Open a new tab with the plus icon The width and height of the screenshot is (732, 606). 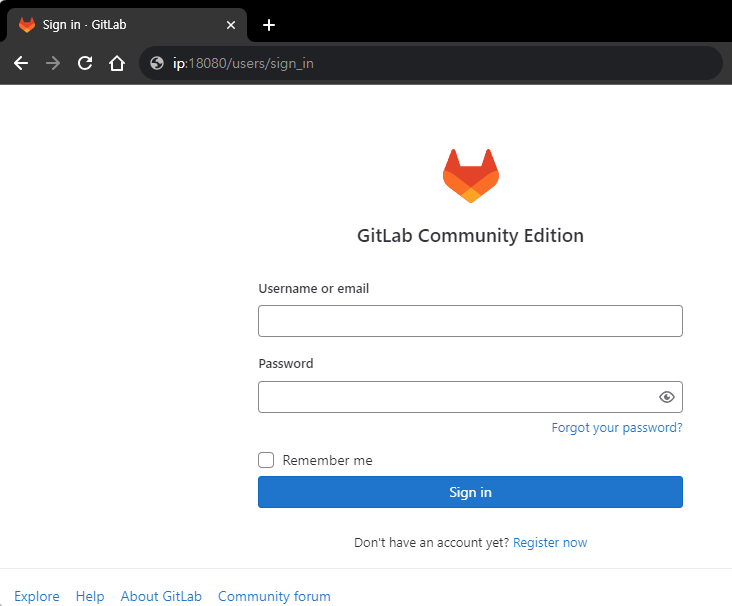269,25
